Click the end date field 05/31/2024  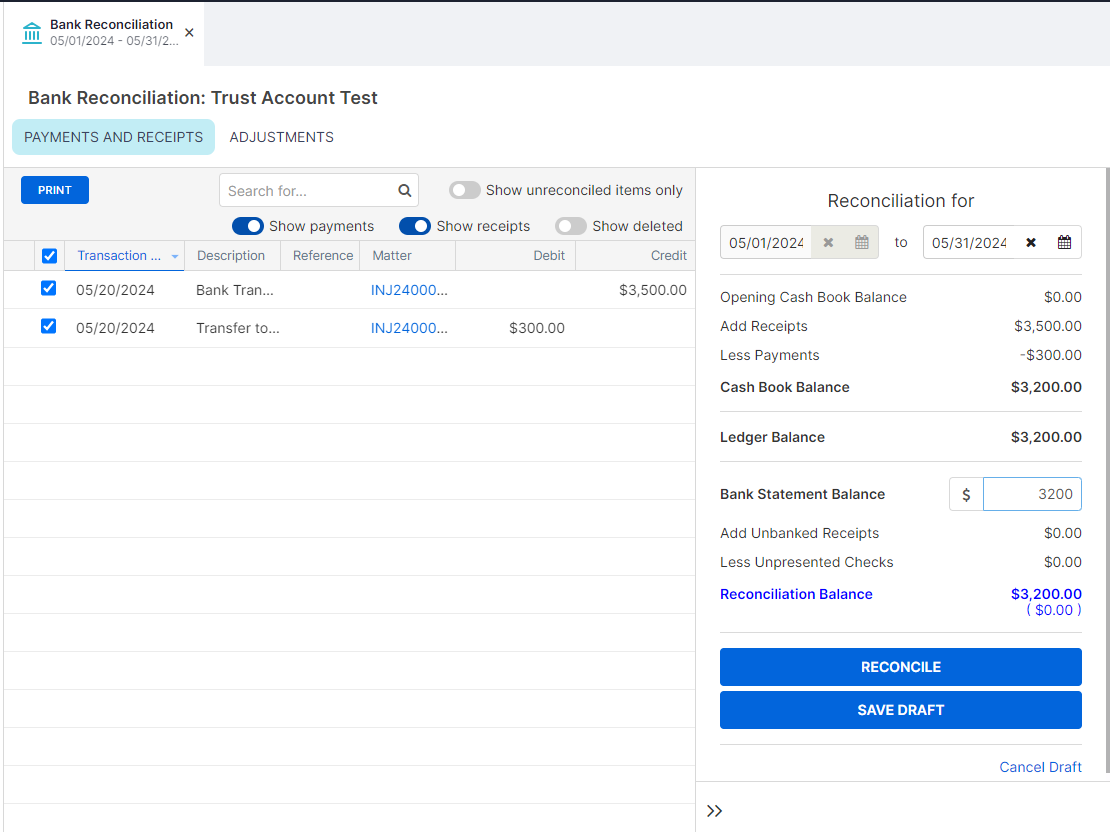click(x=968, y=242)
